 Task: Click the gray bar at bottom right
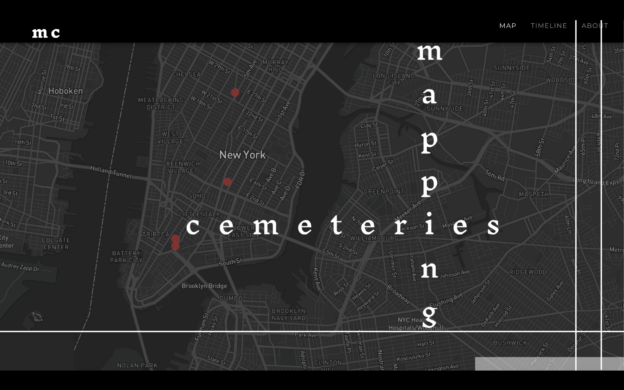coord(549,364)
